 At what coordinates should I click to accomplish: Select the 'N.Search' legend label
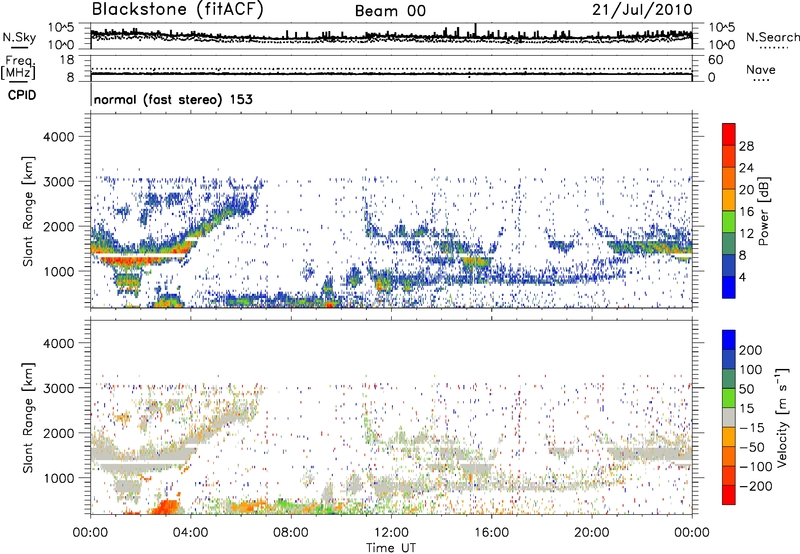pyautogui.click(x=772, y=37)
